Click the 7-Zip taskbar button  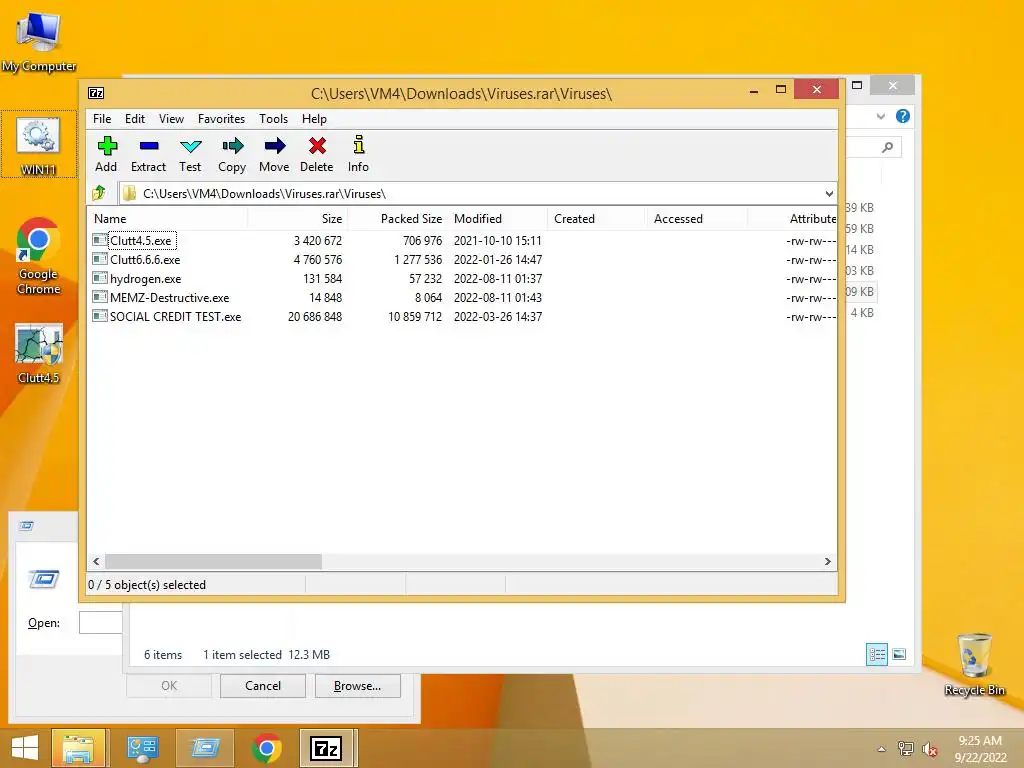327,748
